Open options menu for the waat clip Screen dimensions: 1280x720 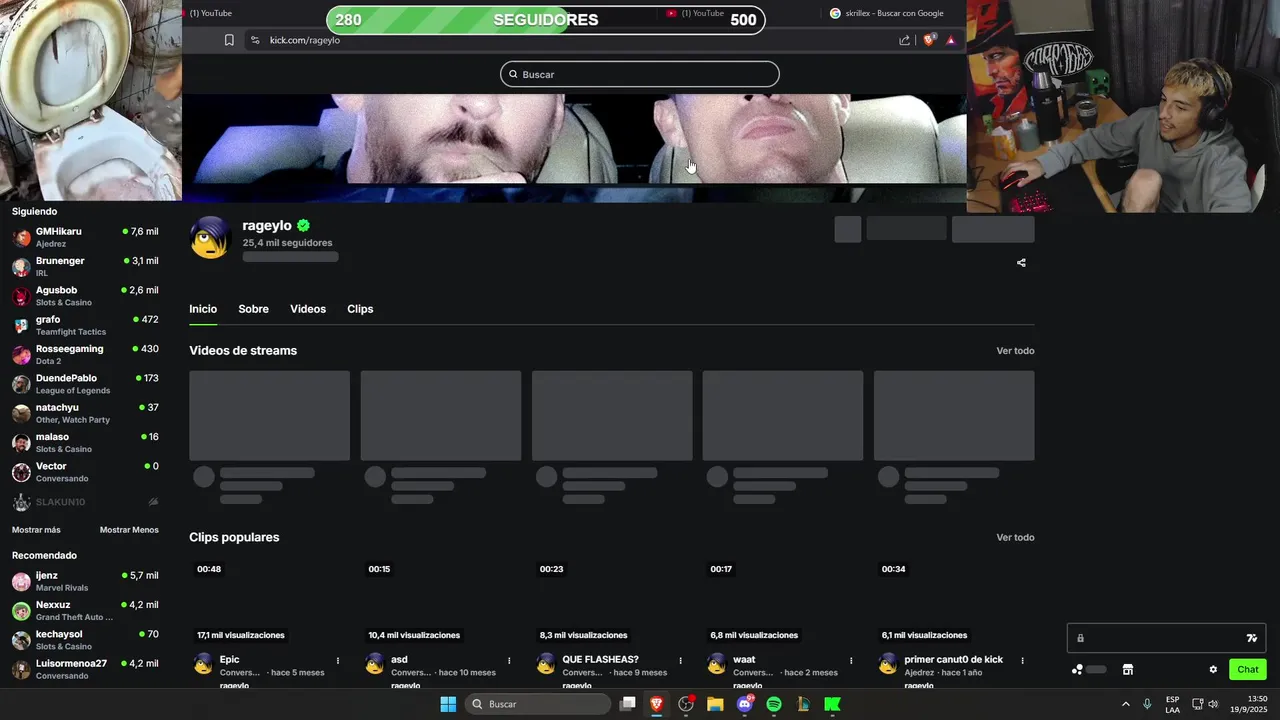pos(851,660)
